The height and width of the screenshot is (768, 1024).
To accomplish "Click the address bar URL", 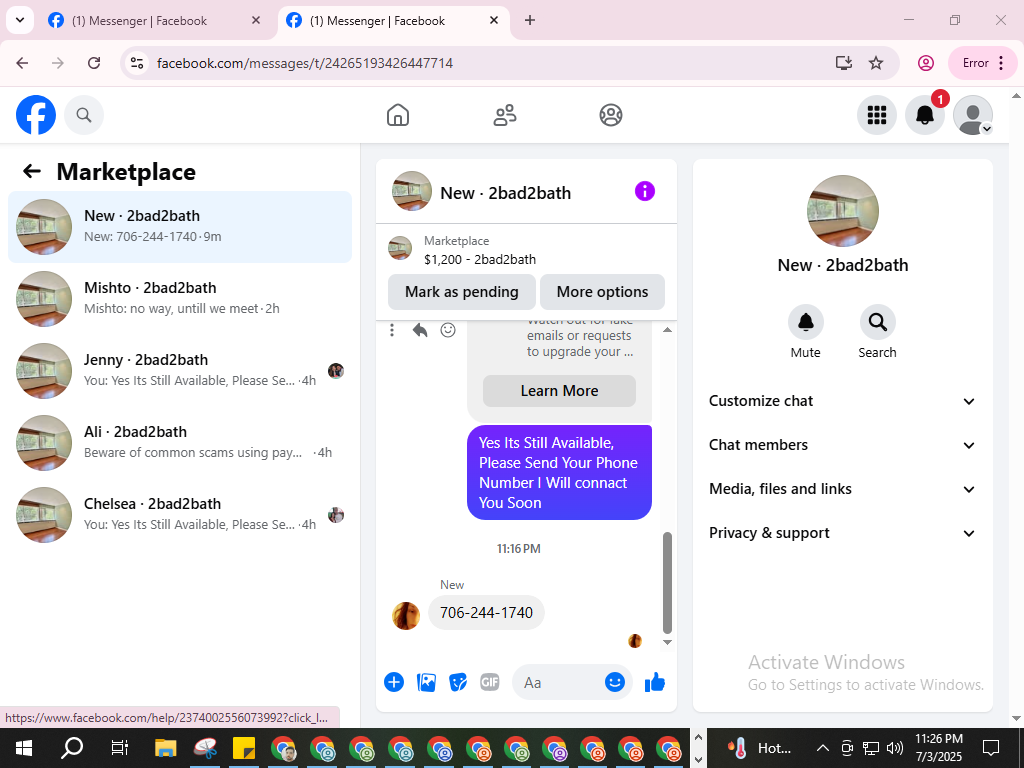I will [305, 63].
